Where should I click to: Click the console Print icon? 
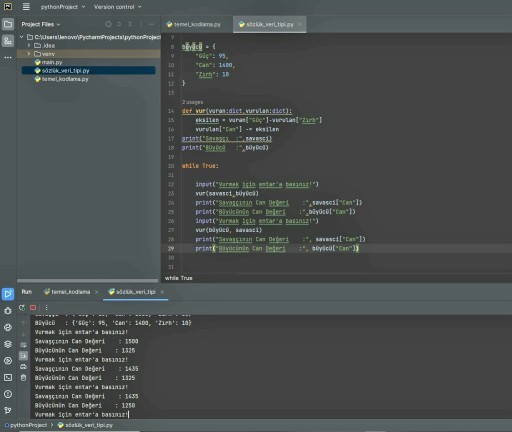(x=23, y=367)
